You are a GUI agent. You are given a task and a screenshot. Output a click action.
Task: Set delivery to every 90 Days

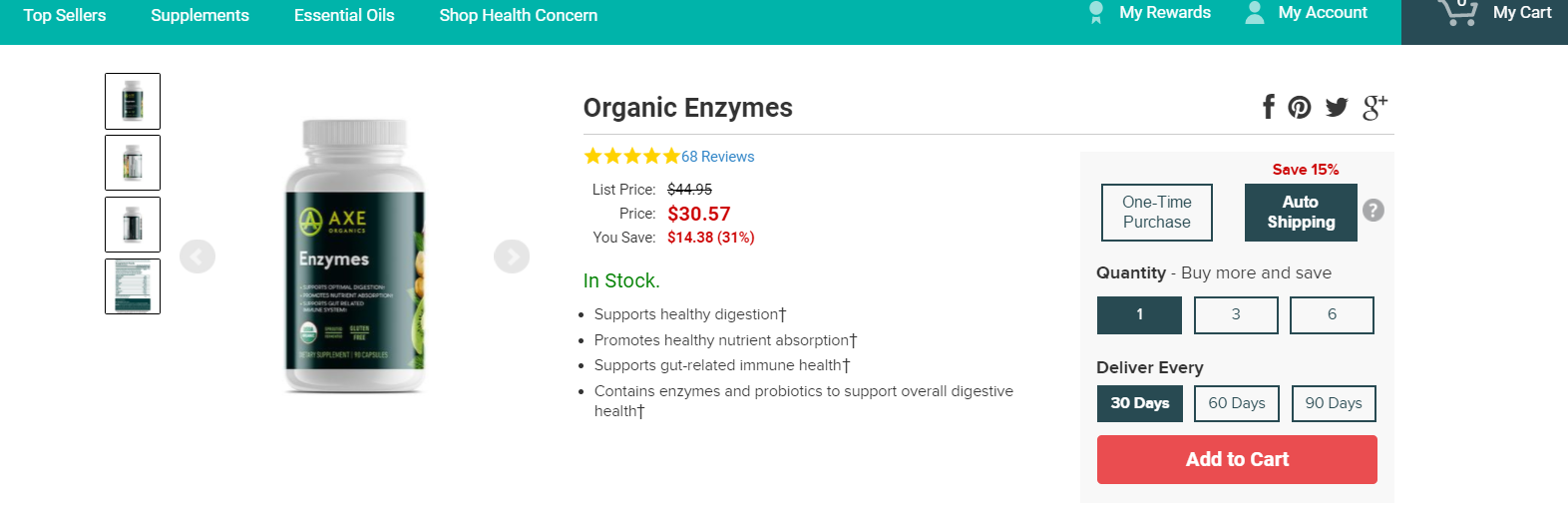coord(1334,403)
